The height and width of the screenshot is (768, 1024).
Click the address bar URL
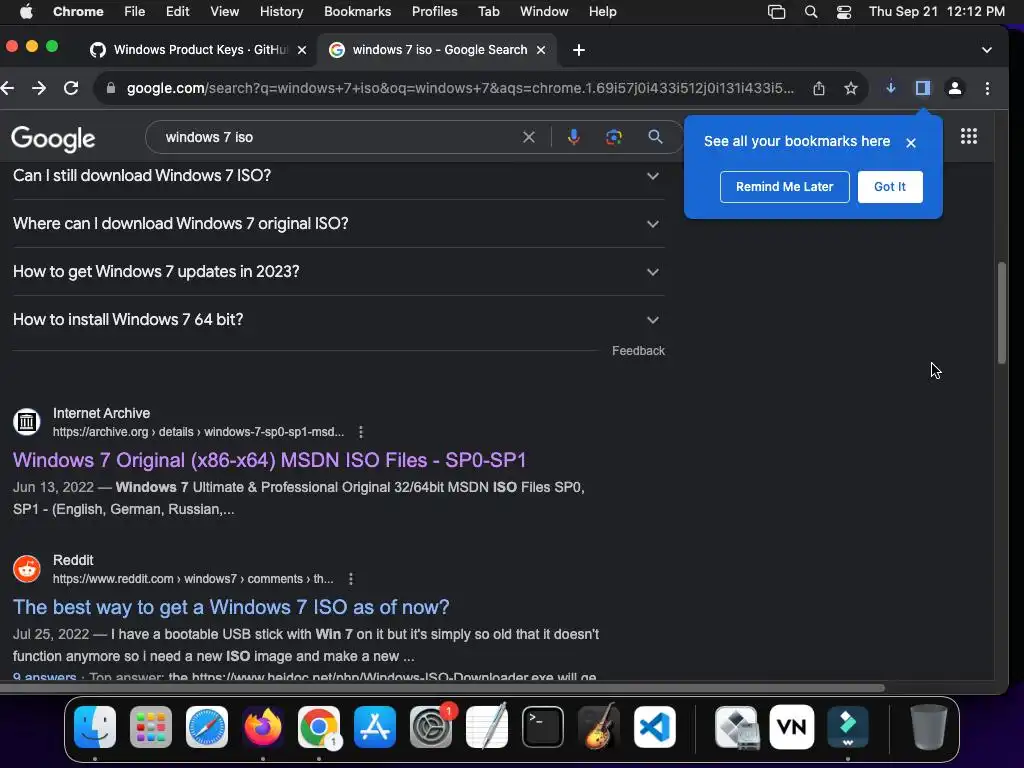pyautogui.click(x=460, y=88)
